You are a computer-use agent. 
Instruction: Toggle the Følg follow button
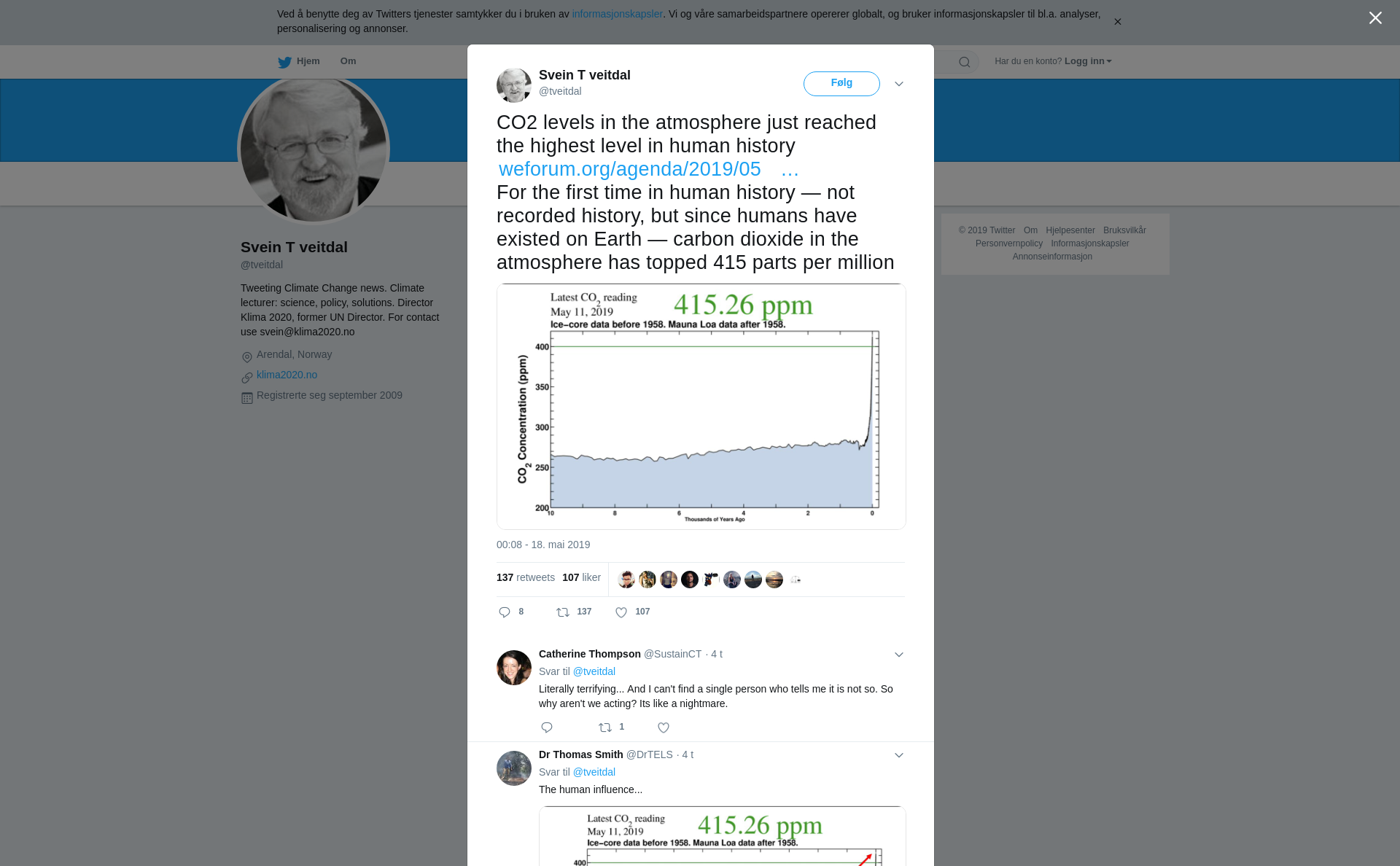click(x=841, y=84)
